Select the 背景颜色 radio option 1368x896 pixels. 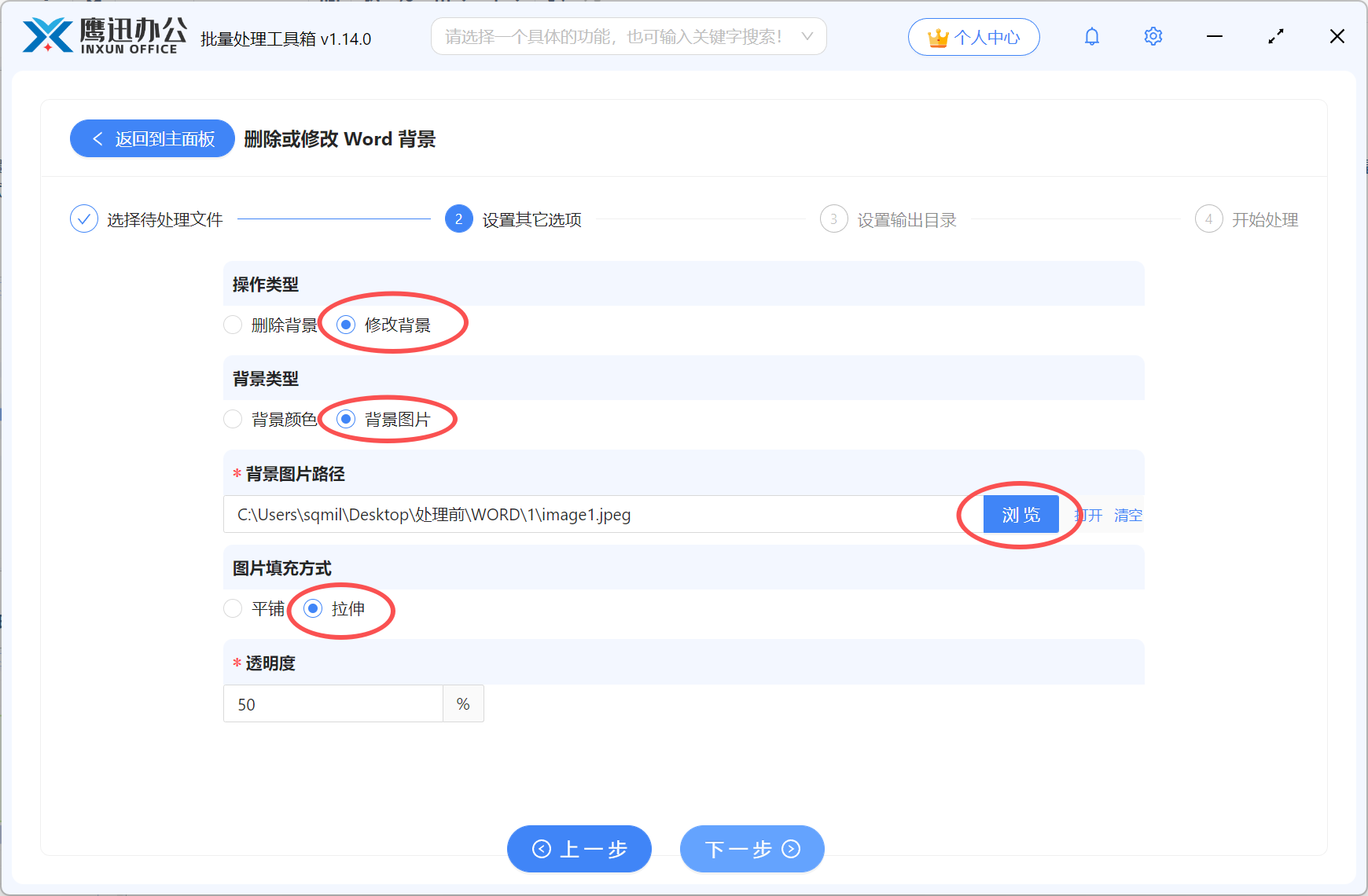(233, 419)
